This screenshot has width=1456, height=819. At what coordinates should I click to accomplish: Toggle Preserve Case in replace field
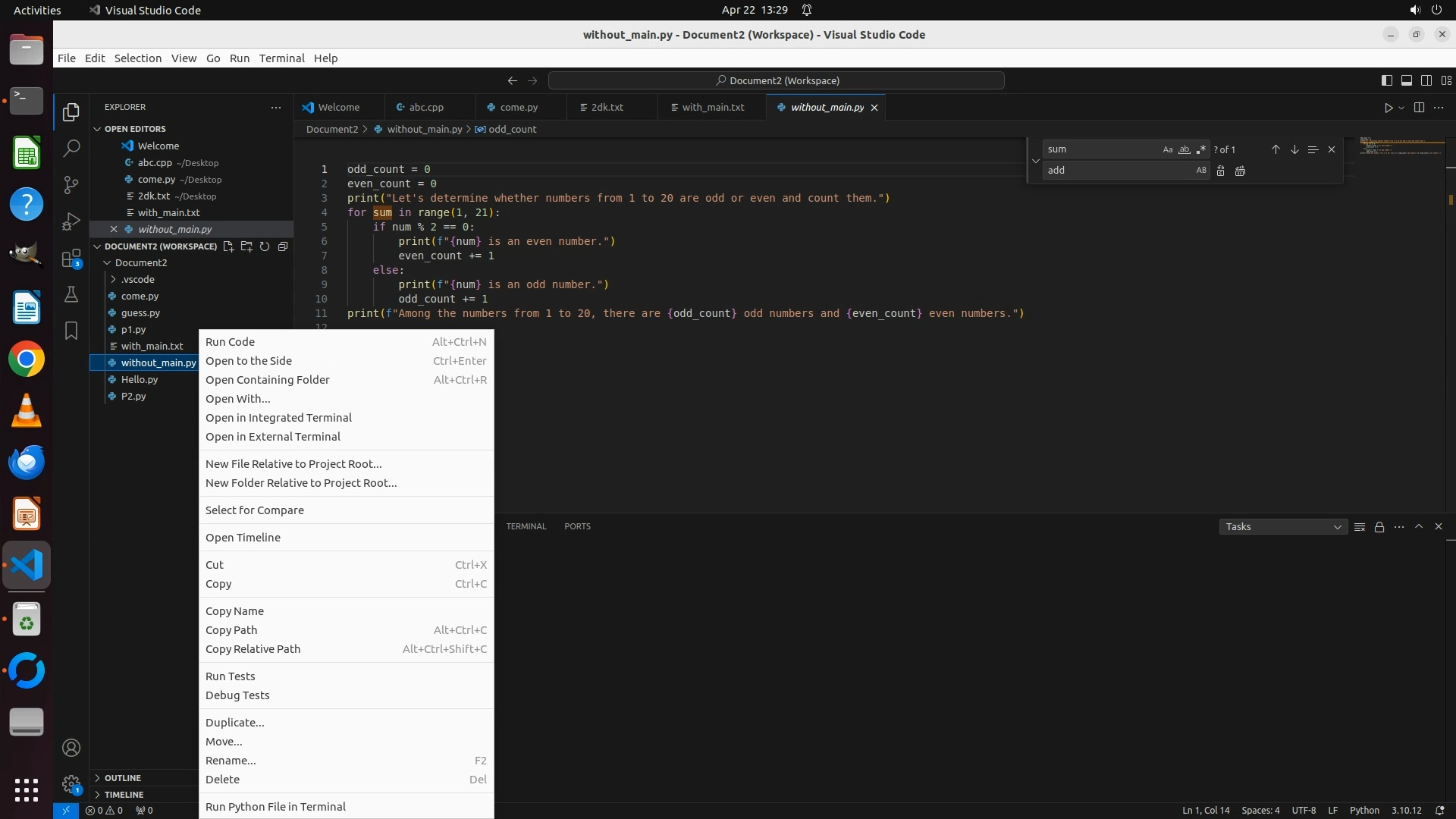[x=1200, y=171]
